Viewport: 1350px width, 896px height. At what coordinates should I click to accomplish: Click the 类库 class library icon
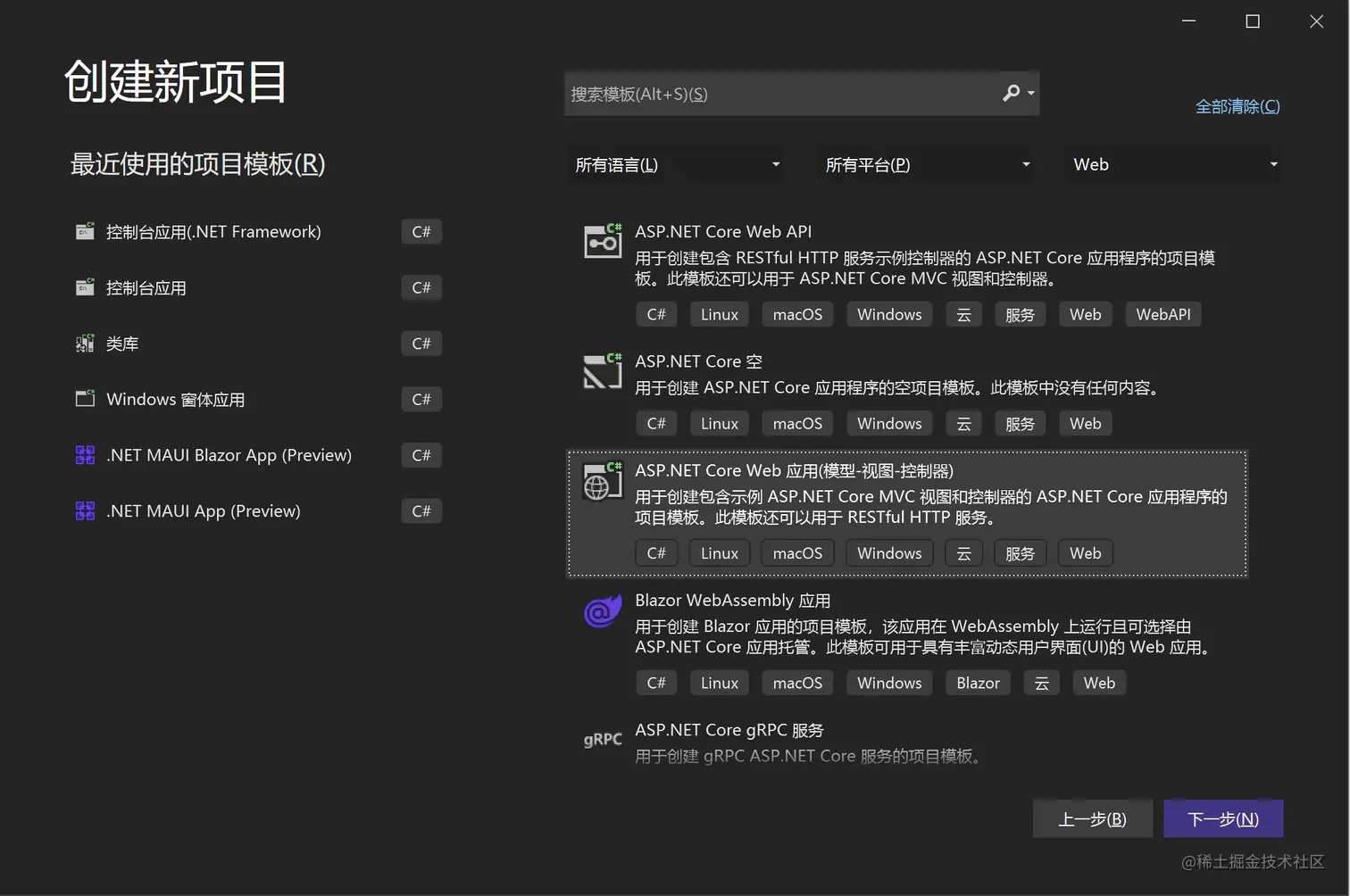click(x=85, y=344)
